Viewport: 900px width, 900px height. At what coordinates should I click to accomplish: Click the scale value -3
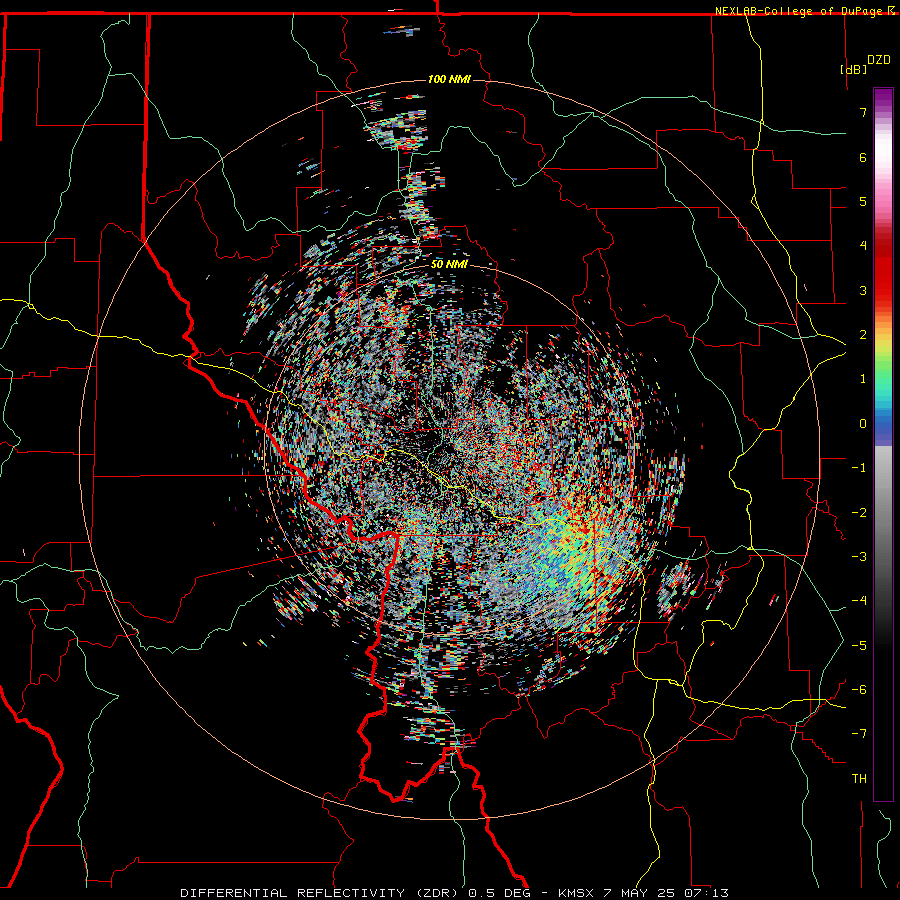point(859,557)
